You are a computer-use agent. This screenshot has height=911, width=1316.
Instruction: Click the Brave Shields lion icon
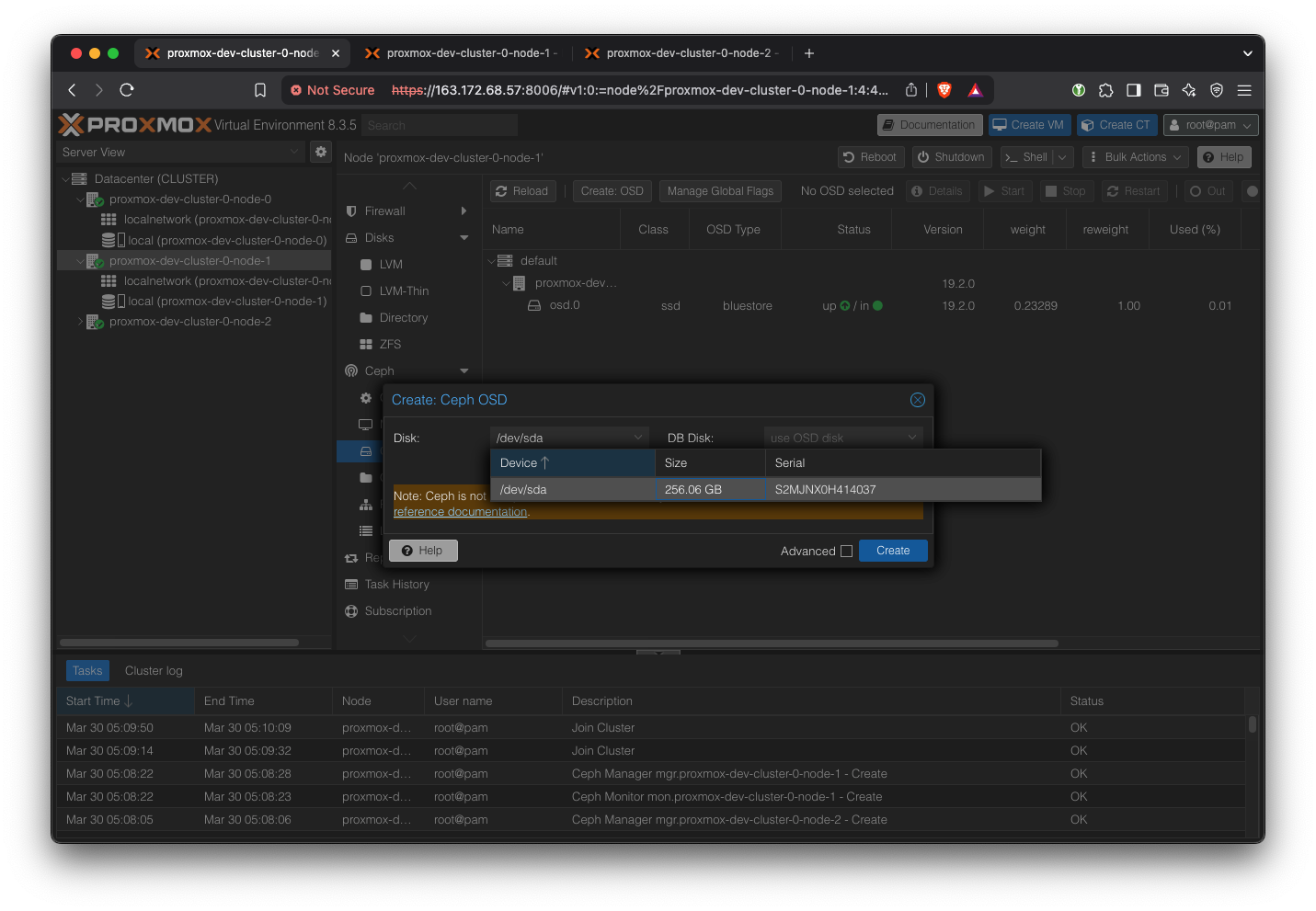tap(944, 90)
